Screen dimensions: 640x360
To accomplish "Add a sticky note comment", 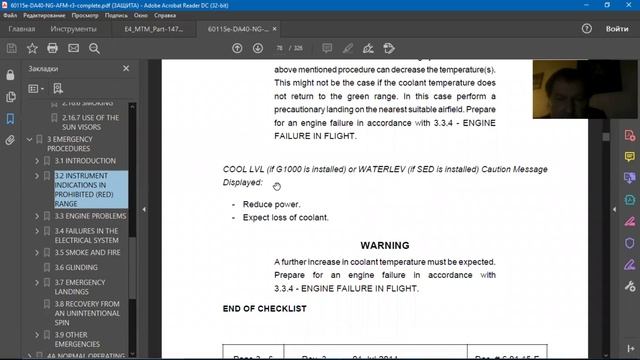I will 327,48.
